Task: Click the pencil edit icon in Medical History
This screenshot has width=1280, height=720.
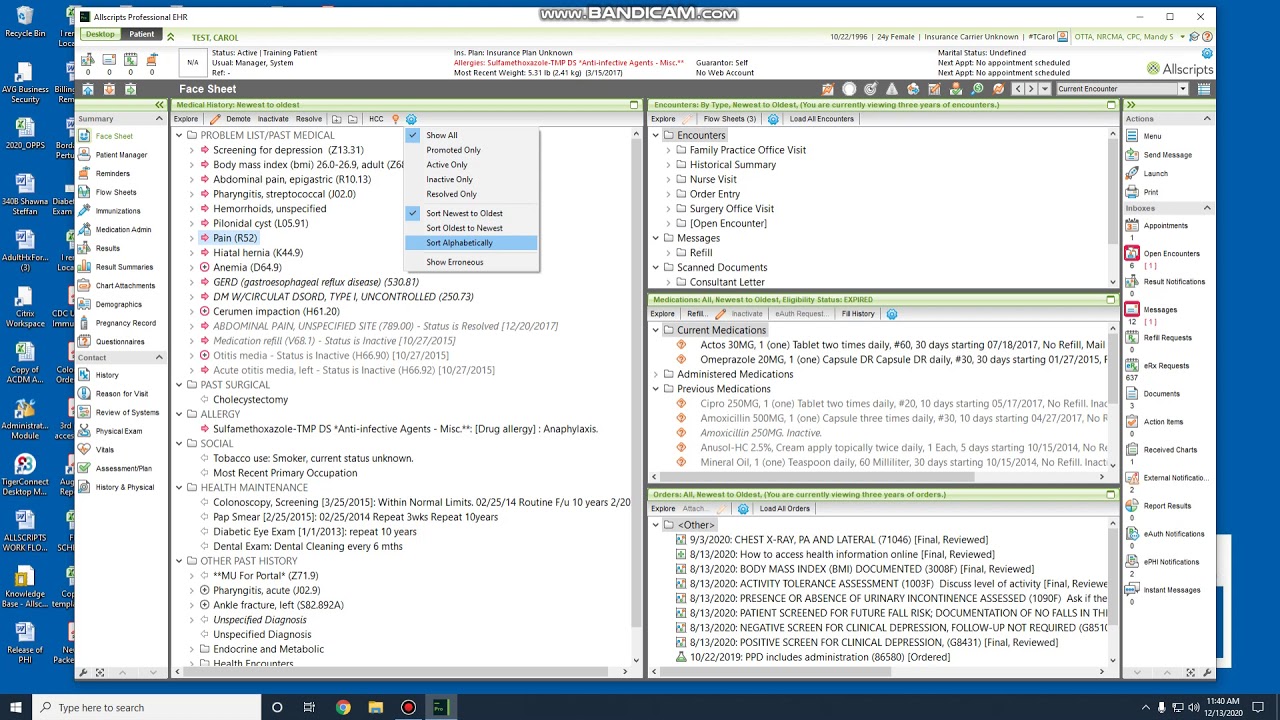Action: click(x=215, y=119)
